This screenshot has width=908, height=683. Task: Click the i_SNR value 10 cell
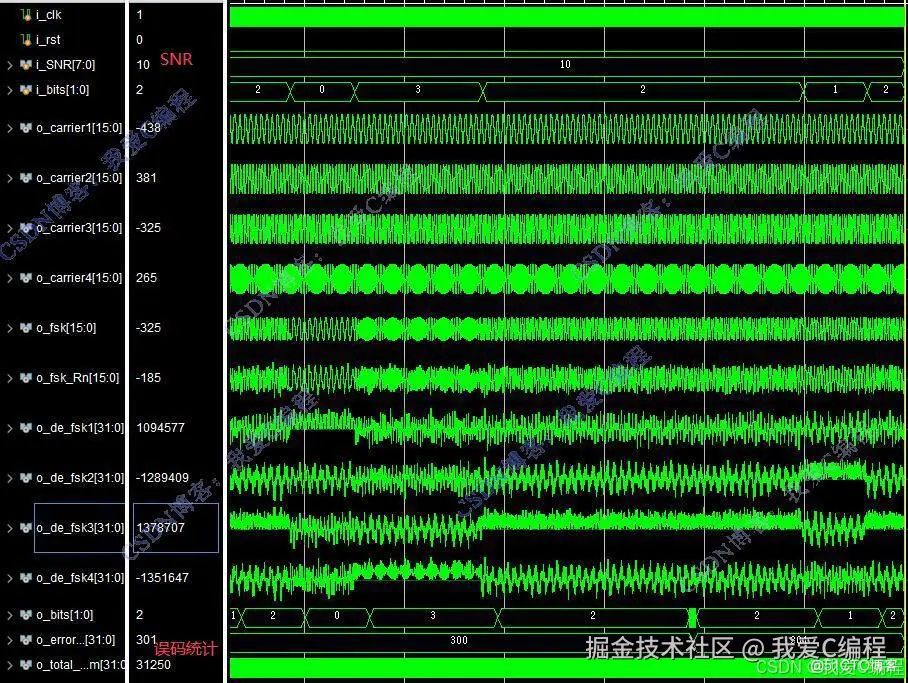coord(143,65)
